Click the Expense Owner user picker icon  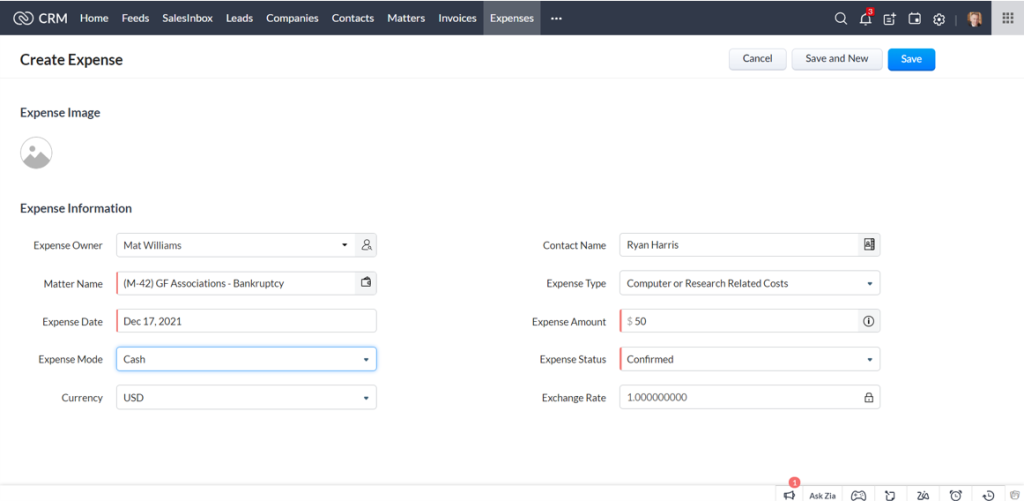[366, 245]
